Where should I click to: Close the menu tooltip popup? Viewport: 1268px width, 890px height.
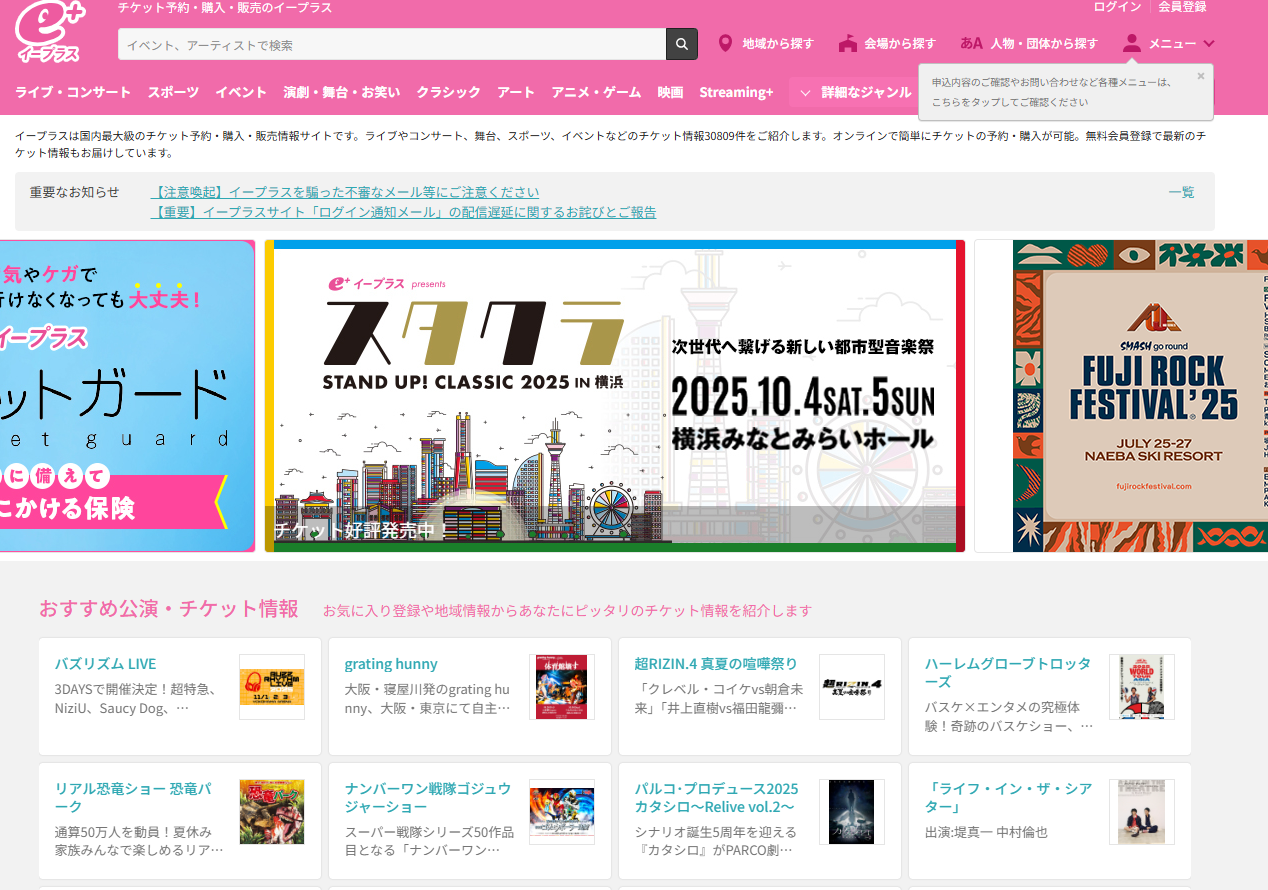(1201, 76)
